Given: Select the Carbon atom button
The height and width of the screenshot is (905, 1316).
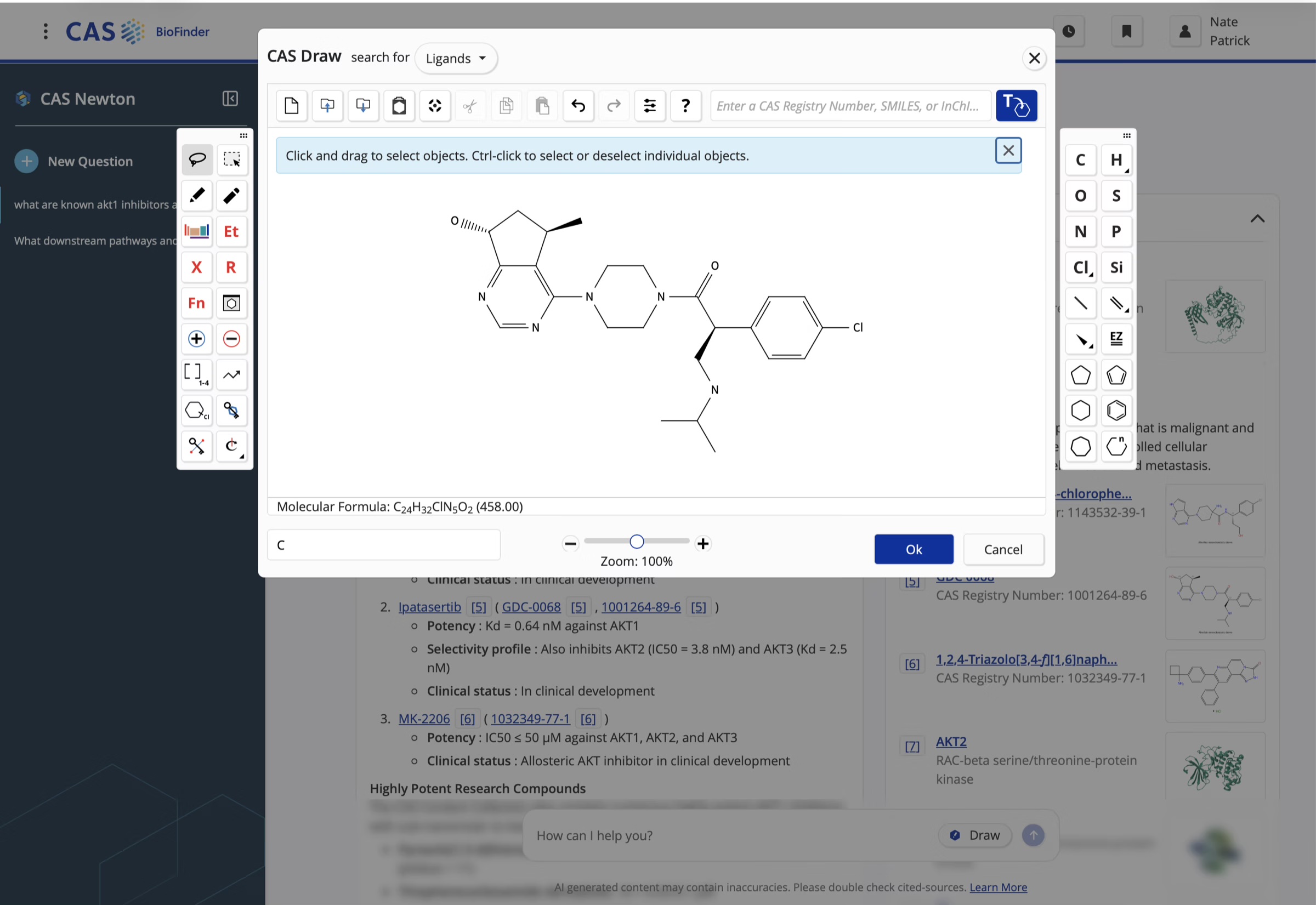Looking at the screenshot, I should click(x=1081, y=160).
